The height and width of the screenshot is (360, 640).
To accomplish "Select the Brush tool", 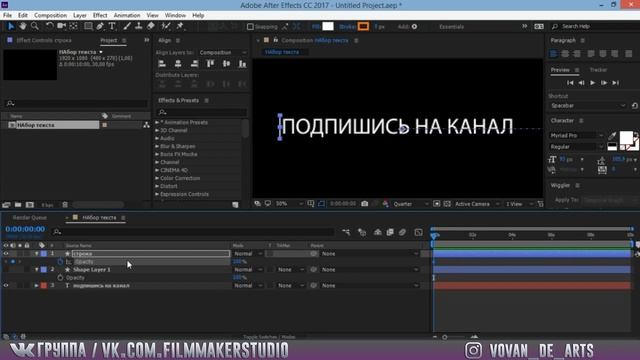I will (127, 27).
